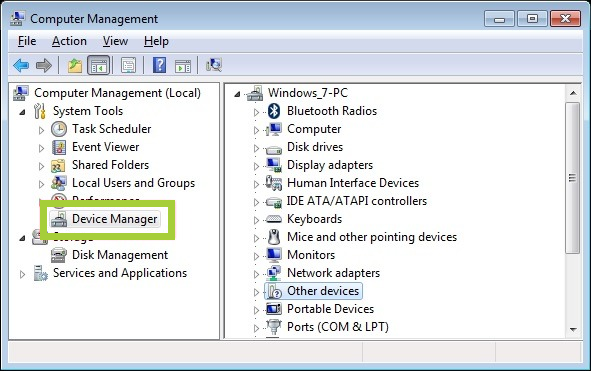Click the Up one level folder icon
The height and width of the screenshot is (371, 591).
click(x=75, y=66)
